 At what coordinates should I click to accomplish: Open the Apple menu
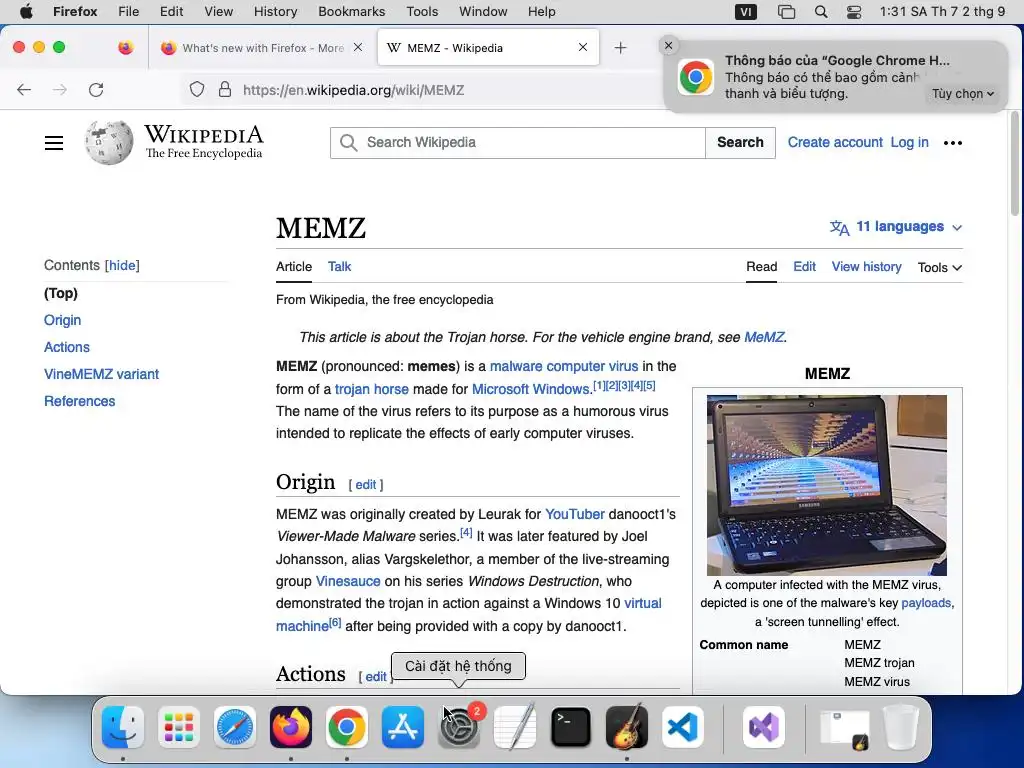point(26,12)
